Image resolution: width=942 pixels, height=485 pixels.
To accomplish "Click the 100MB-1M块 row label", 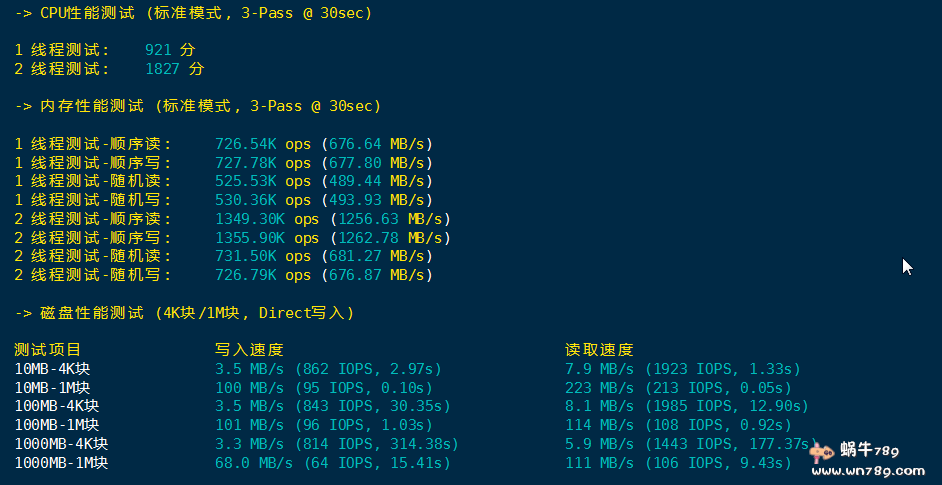I will (57, 425).
